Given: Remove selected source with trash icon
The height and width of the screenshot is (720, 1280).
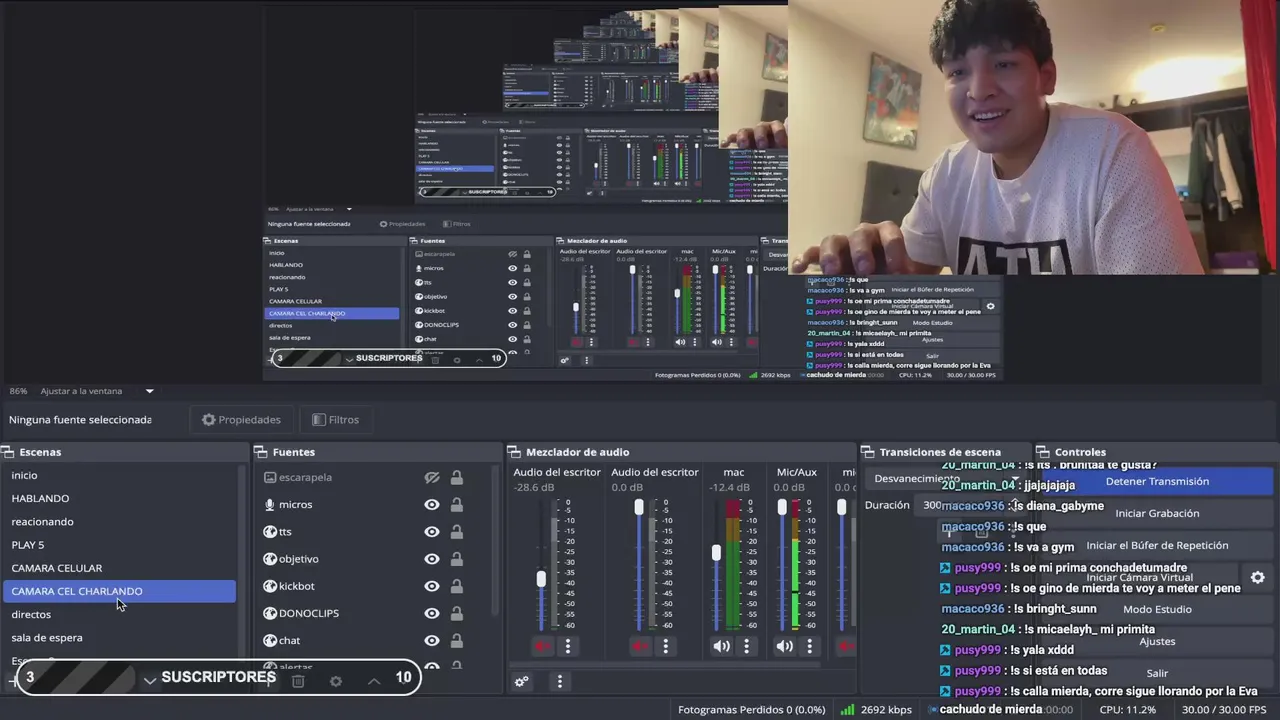Looking at the screenshot, I should (x=298, y=681).
